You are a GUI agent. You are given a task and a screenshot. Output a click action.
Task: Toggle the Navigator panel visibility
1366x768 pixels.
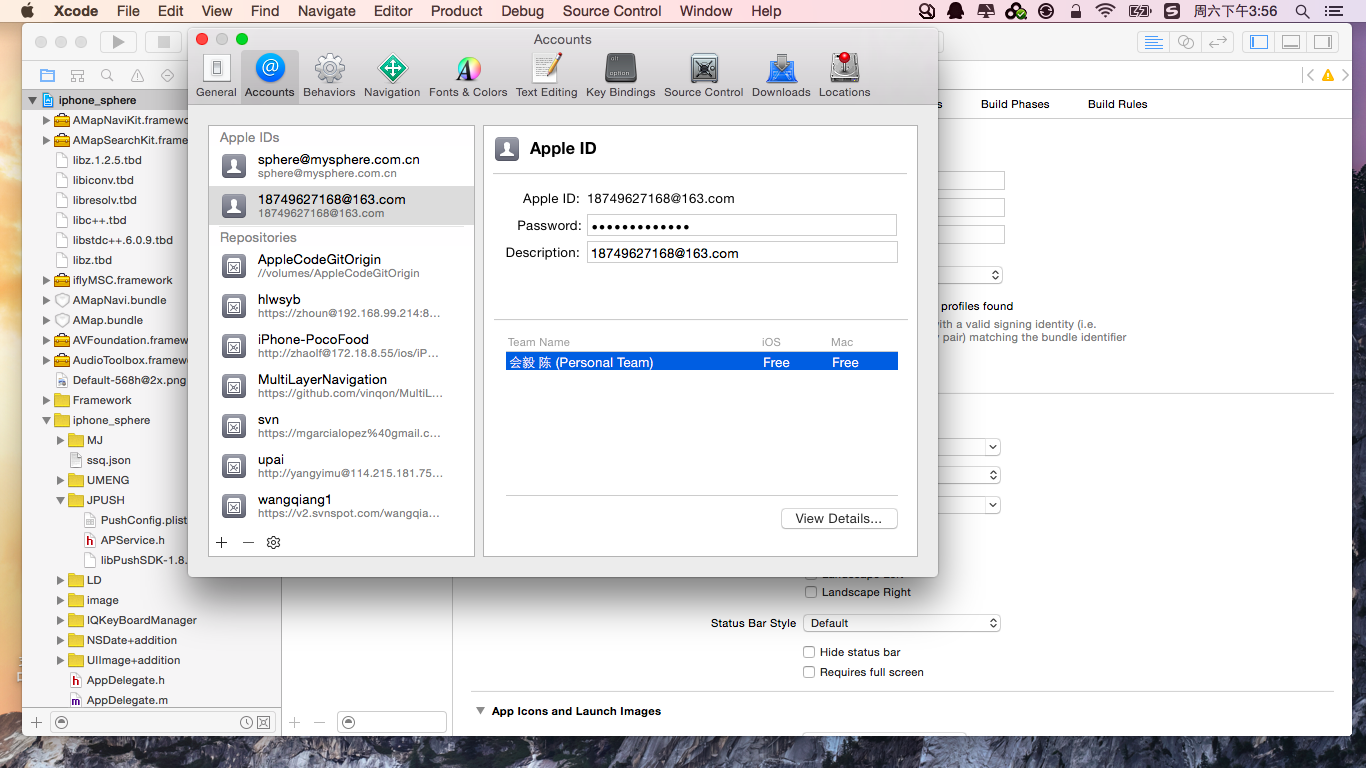coord(1259,42)
